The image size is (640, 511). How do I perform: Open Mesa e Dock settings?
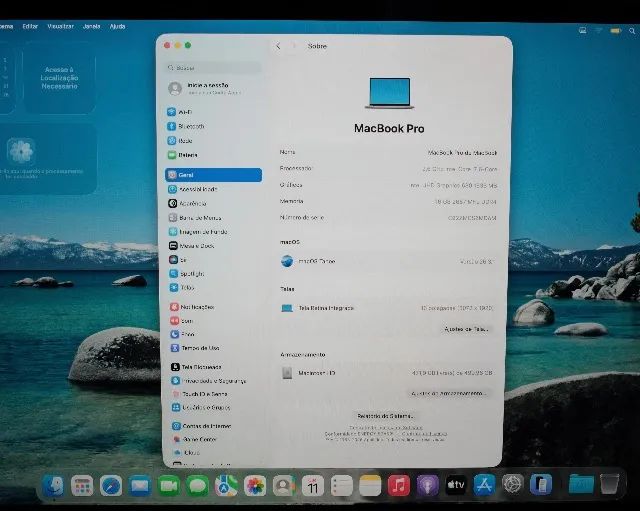tap(191, 246)
